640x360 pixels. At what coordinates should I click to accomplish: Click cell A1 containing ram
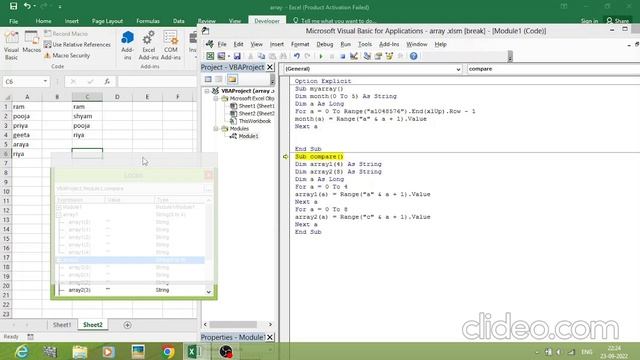coord(27,107)
